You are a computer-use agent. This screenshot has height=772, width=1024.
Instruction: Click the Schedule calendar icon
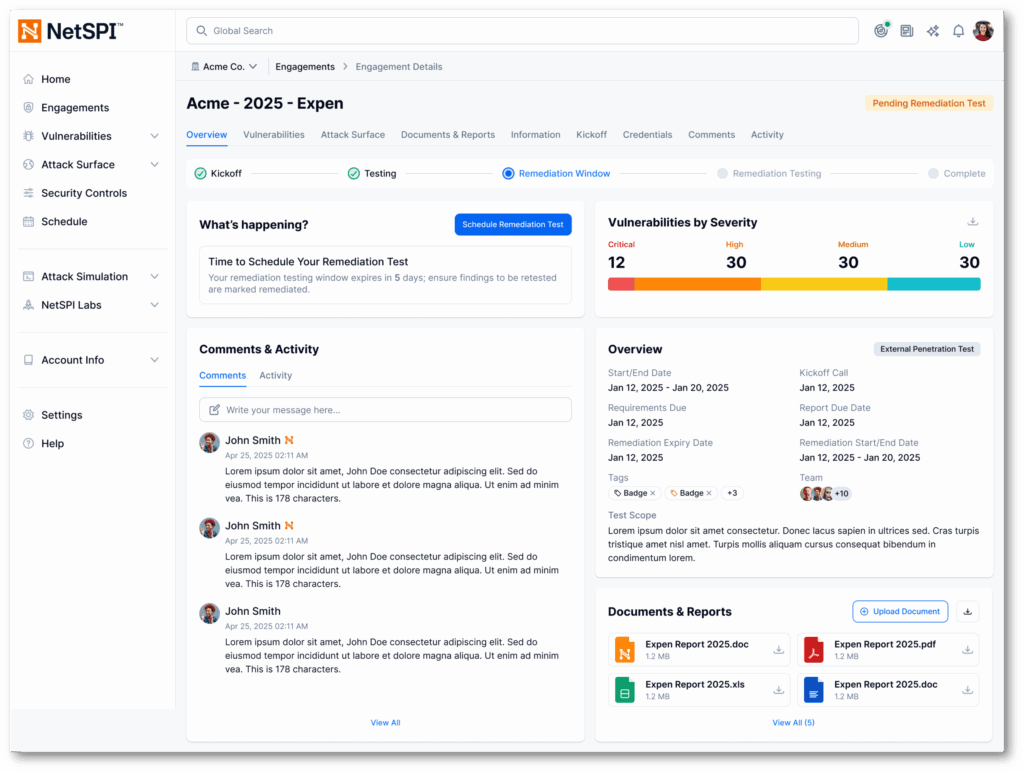(x=28, y=221)
